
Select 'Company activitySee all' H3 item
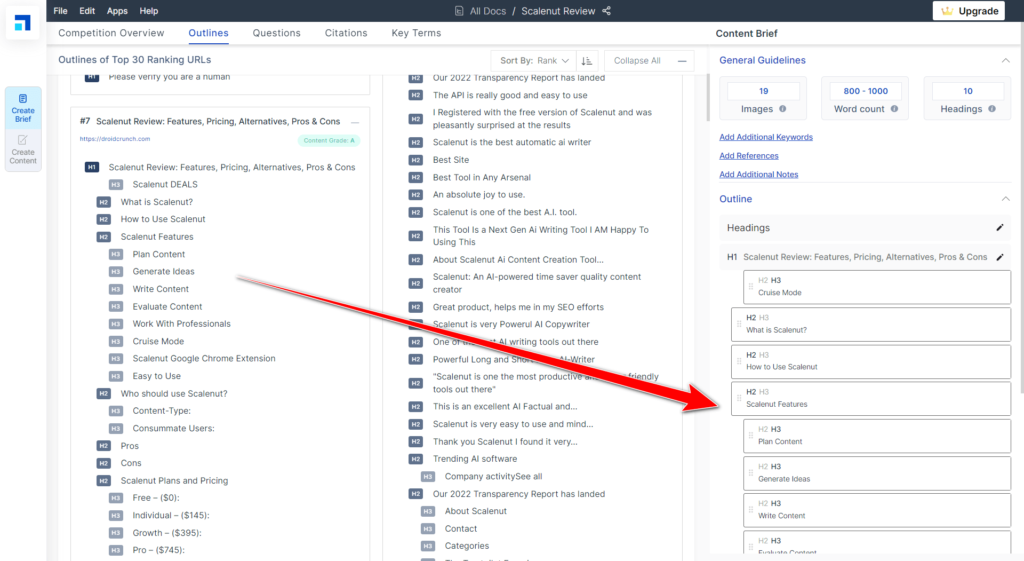pos(493,477)
